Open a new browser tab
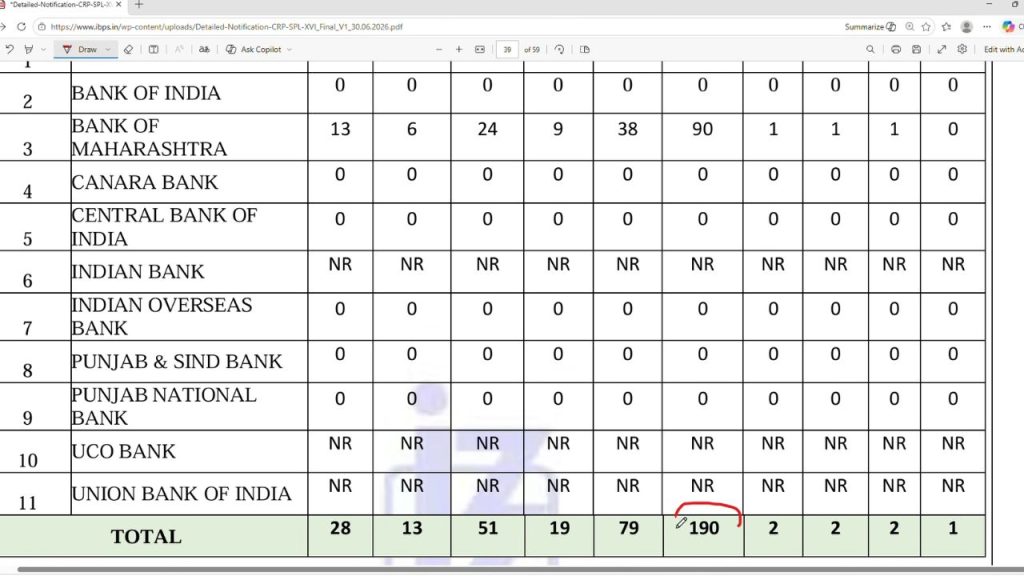 tap(138, 5)
